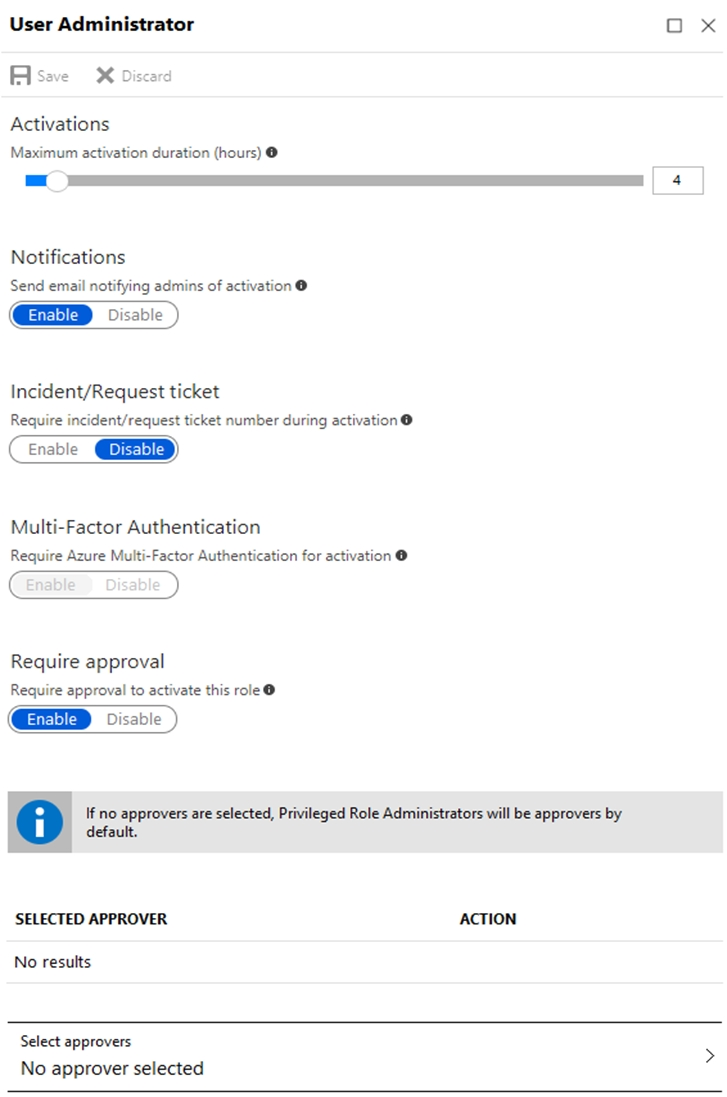Click the activation duration slider handle
727x1097 pixels.
click(x=57, y=181)
